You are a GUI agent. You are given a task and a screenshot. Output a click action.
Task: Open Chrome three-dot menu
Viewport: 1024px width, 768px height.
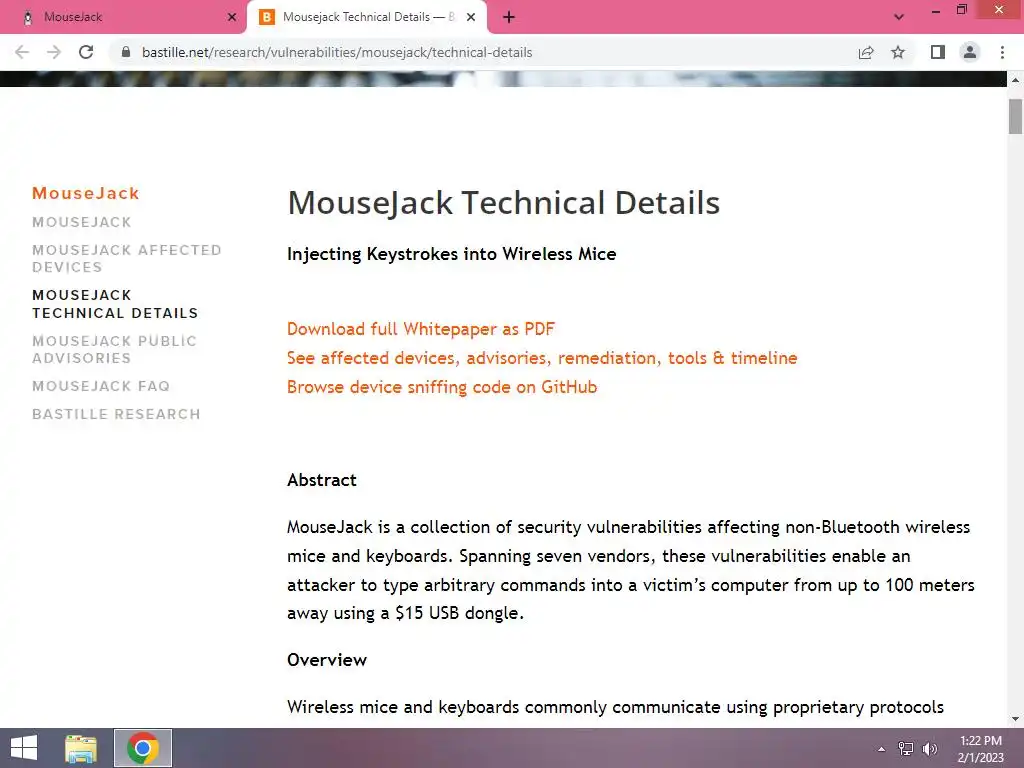click(1002, 52)
